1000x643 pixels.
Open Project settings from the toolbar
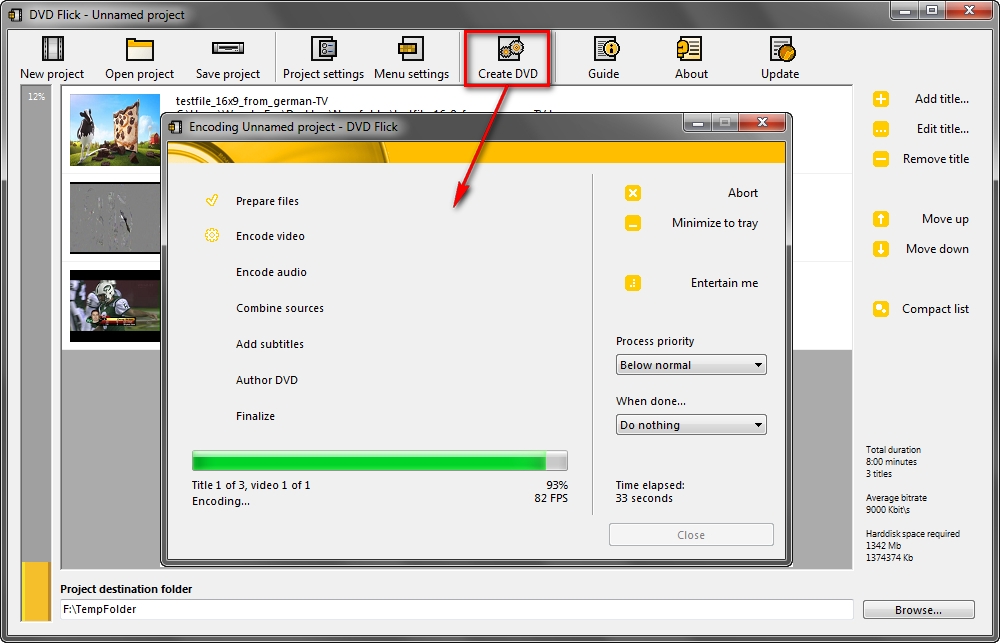coord(323,57)
